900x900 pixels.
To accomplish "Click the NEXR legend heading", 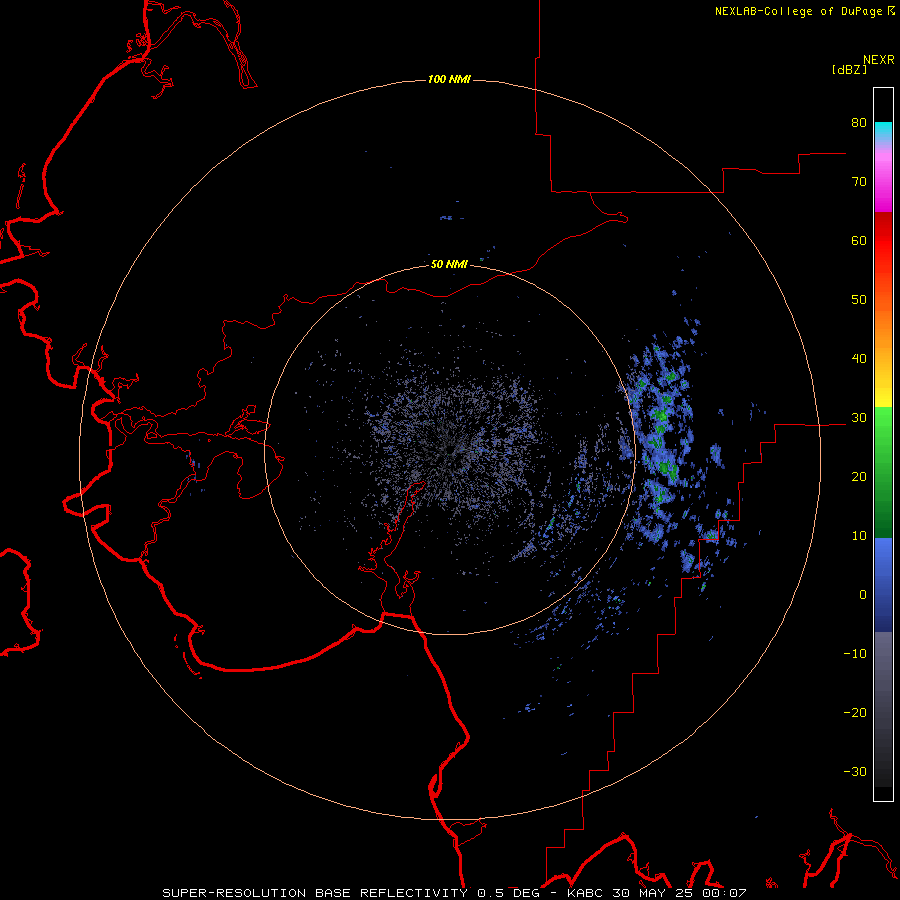I will tap(879, 60).
